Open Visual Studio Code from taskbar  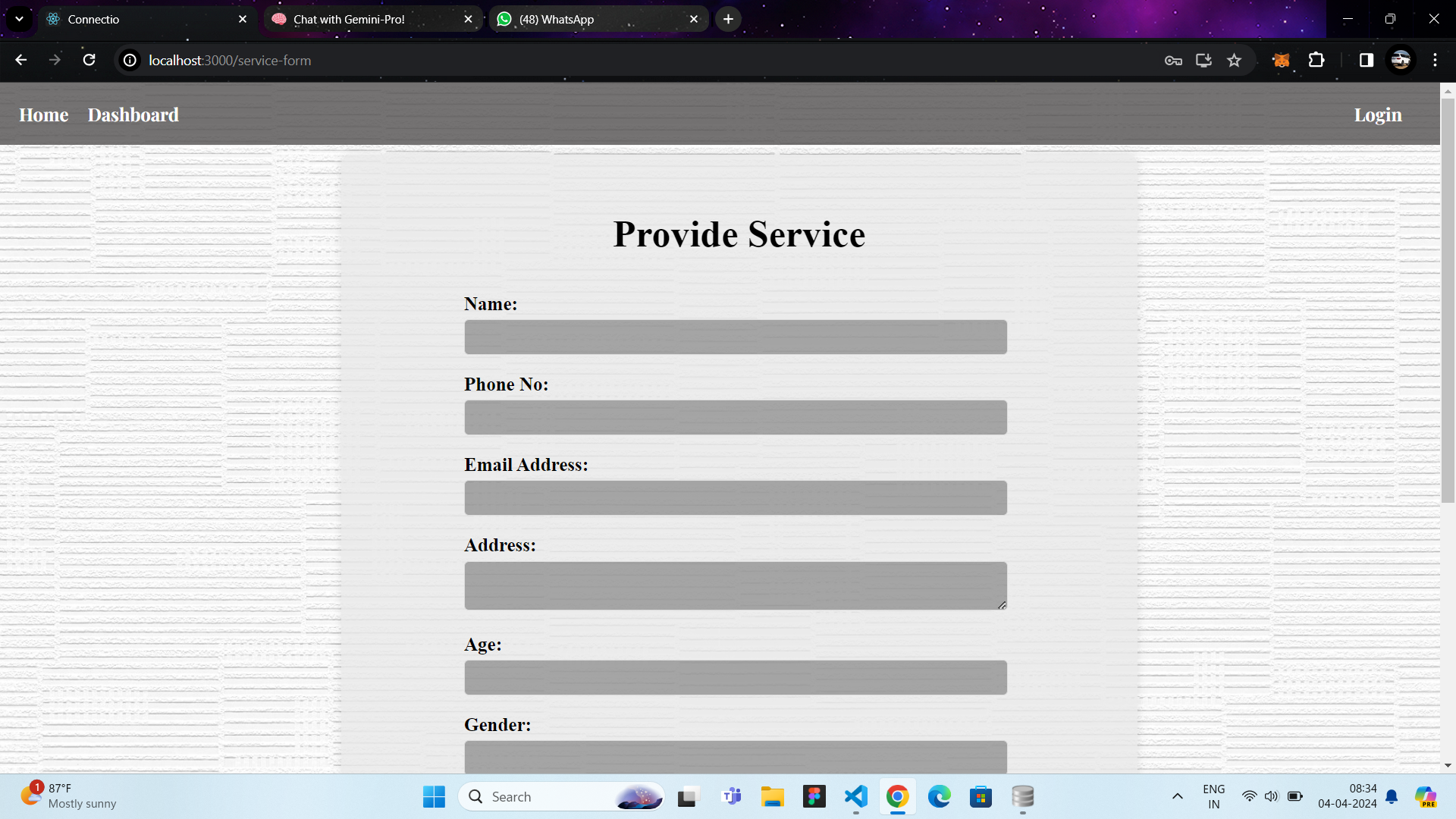[855, 796]
